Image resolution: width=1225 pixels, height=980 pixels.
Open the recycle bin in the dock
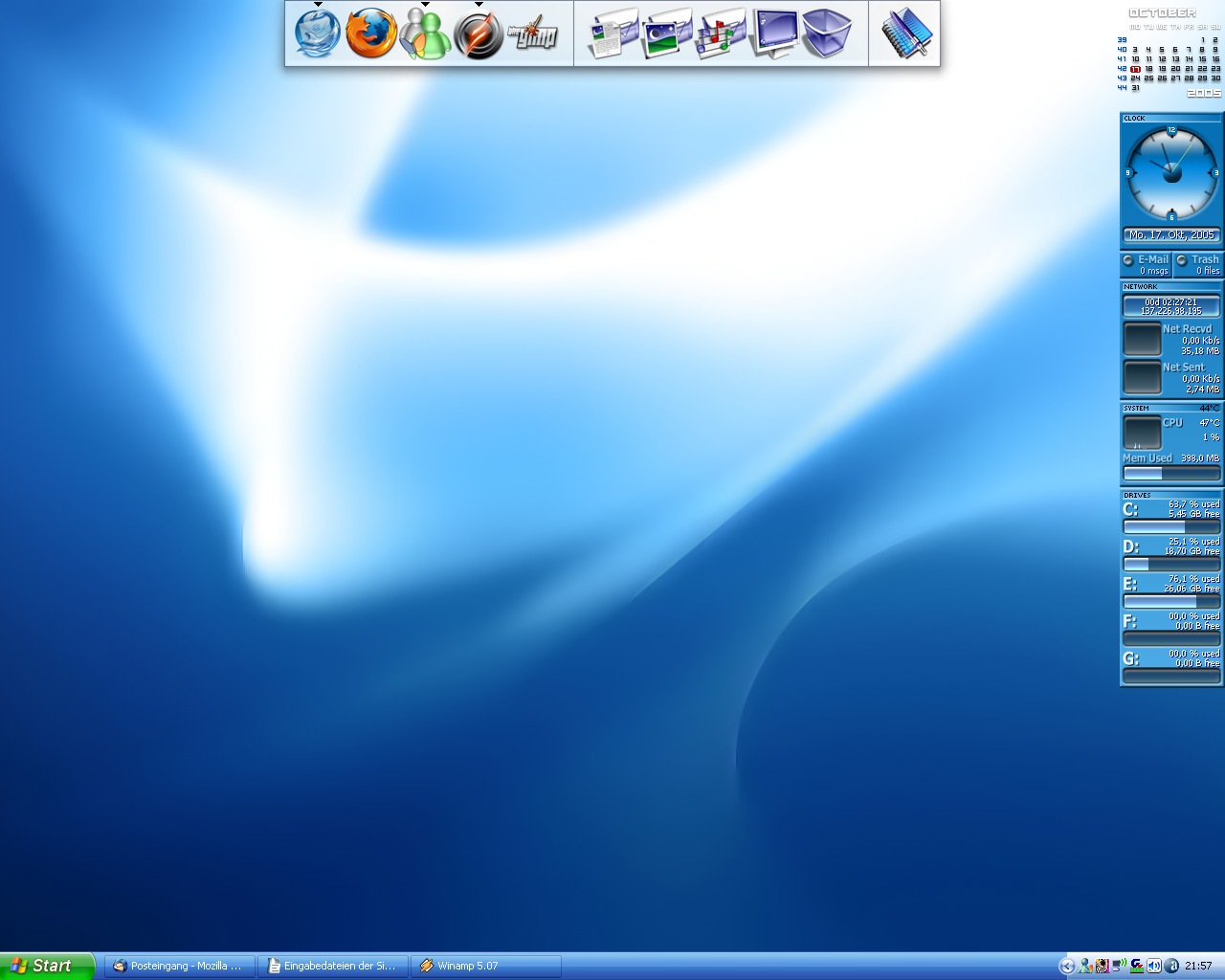coord(826,34)
